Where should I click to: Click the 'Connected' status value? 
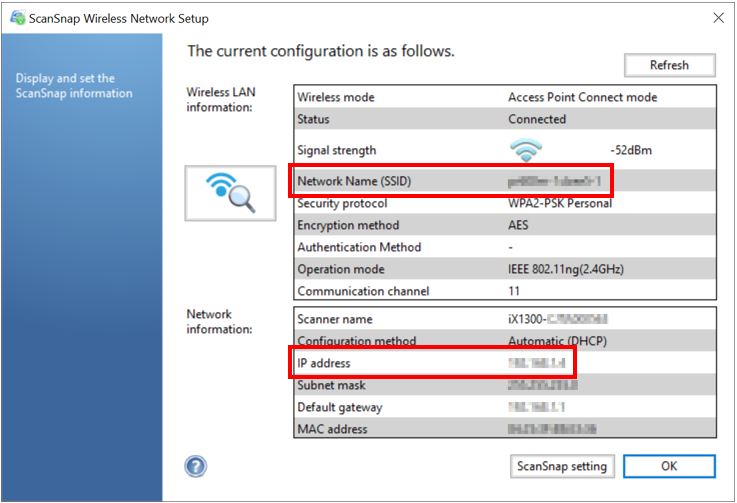537,119
